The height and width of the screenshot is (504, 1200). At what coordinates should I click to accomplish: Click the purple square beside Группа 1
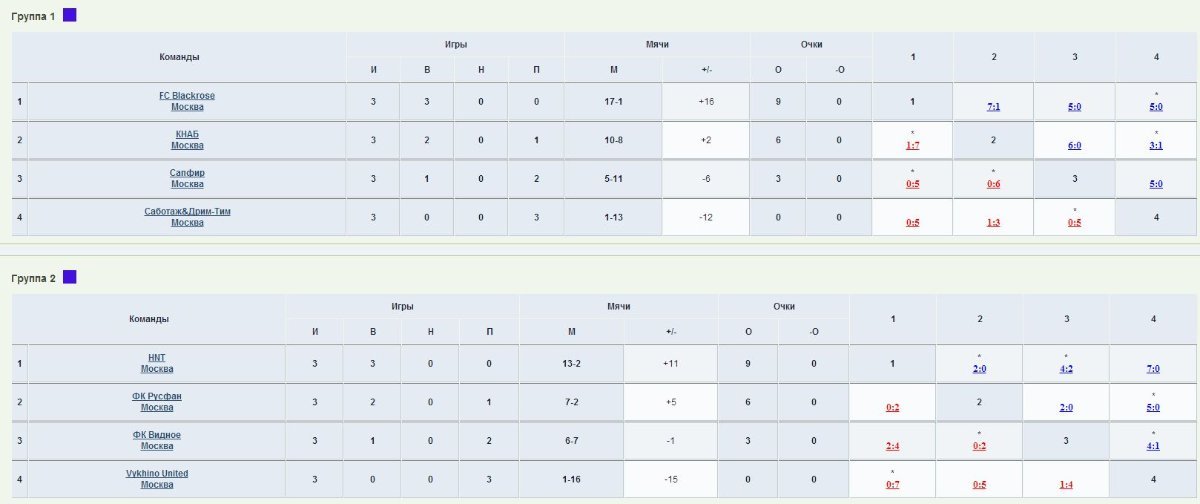tap(70, 15)
